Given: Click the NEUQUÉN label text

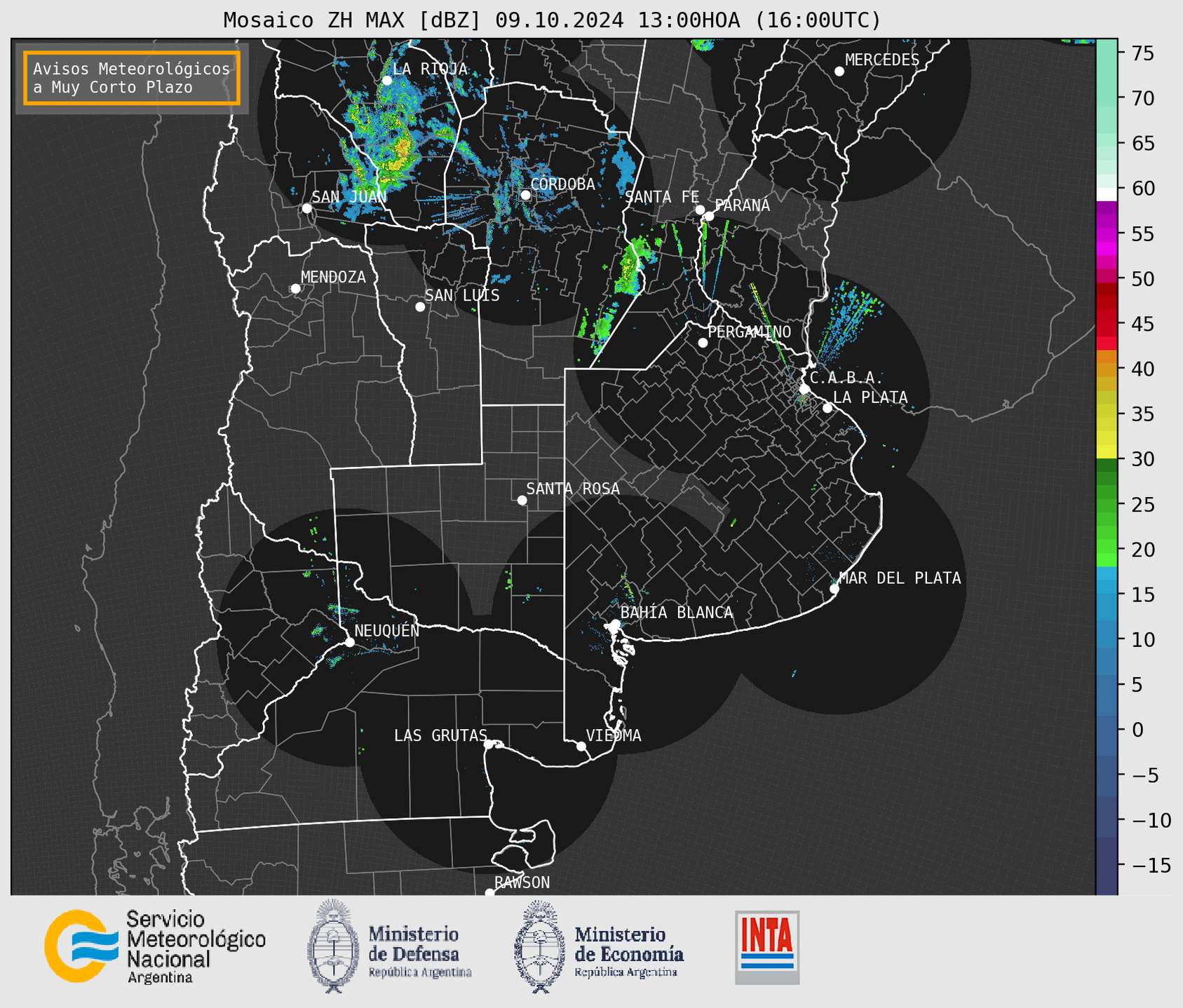Looking at the screenshot, I should 387,630.
